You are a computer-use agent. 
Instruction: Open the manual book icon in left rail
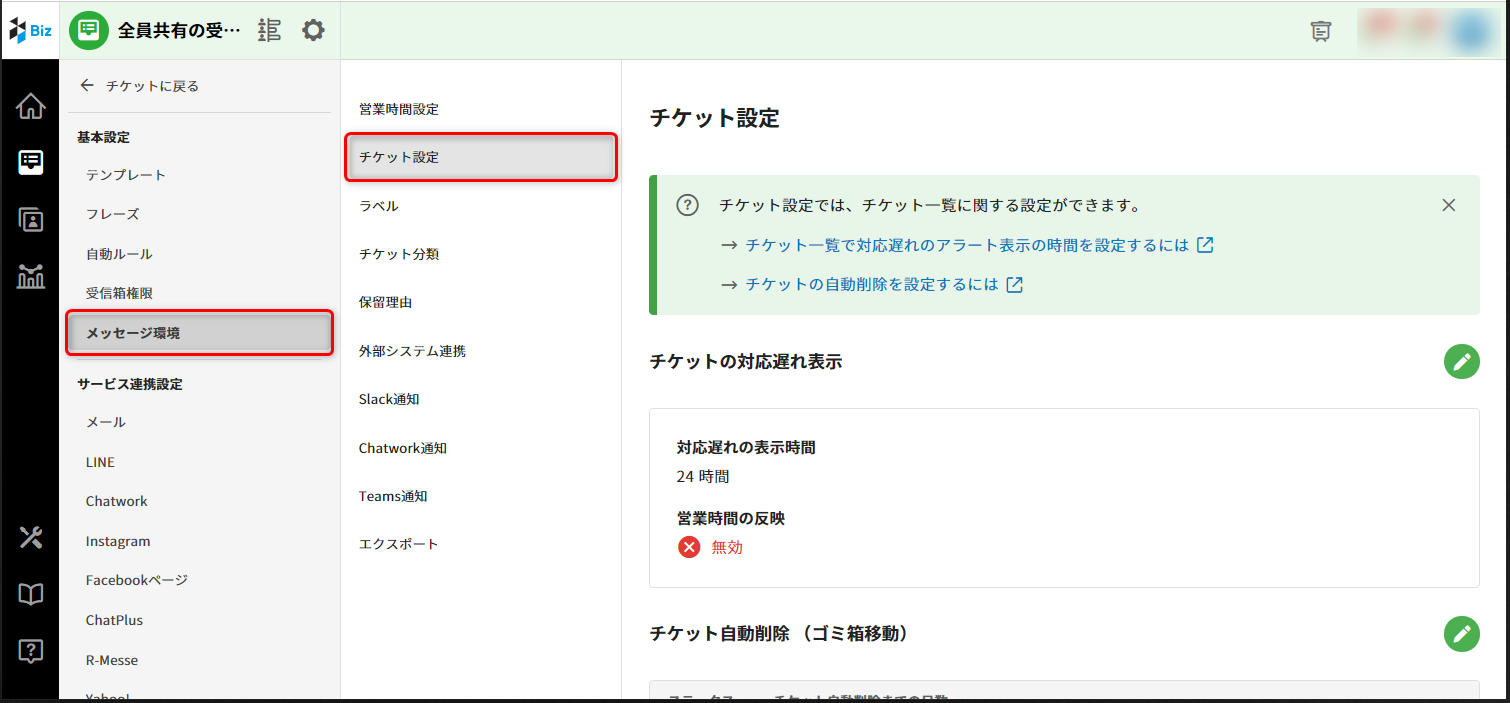point(31,595)
